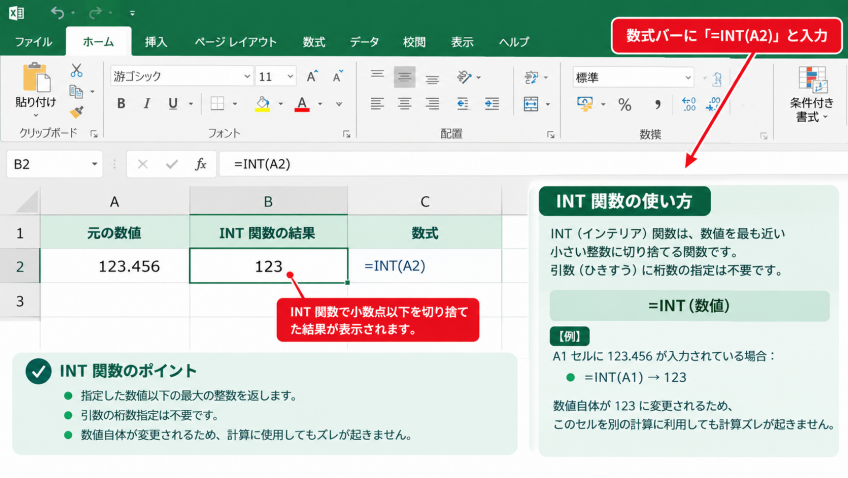Apply comma style number format
848x478 pixels.
658,104
